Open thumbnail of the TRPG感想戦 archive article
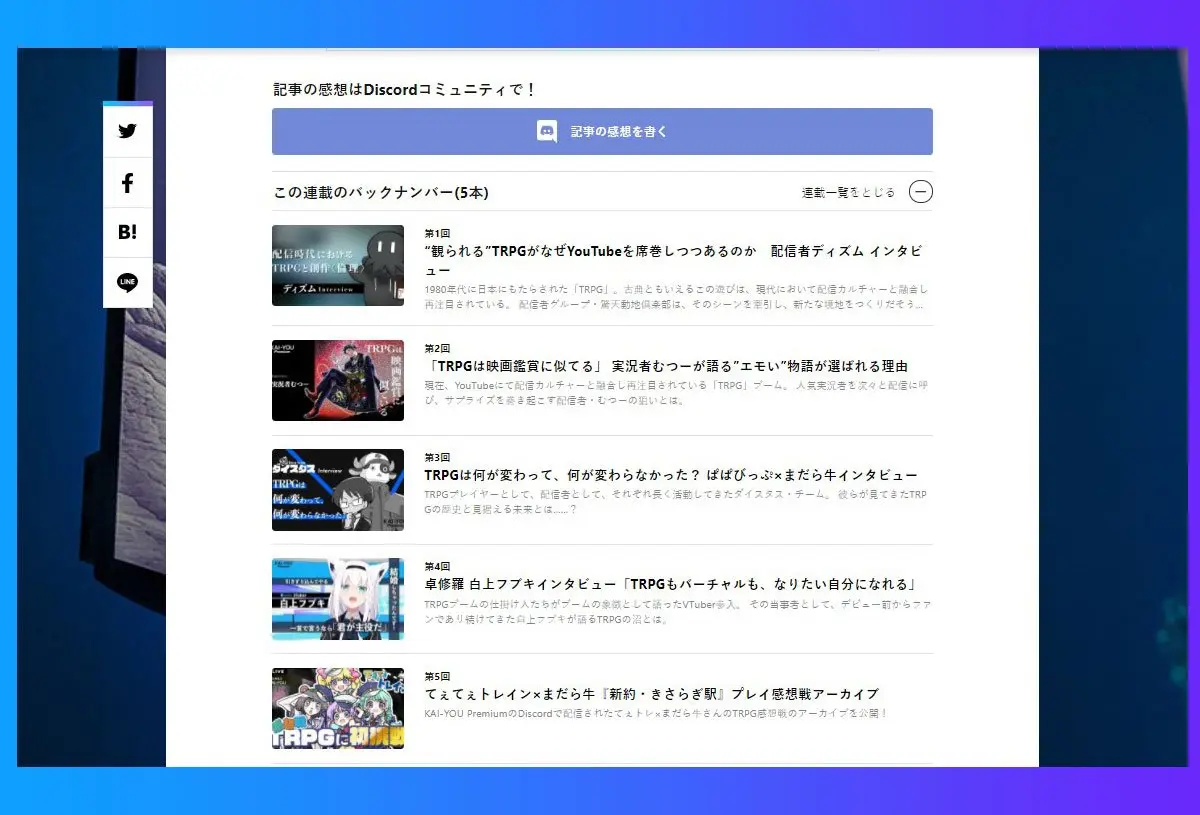Viewport: 1200px width, 815px height. click(338, 708)
